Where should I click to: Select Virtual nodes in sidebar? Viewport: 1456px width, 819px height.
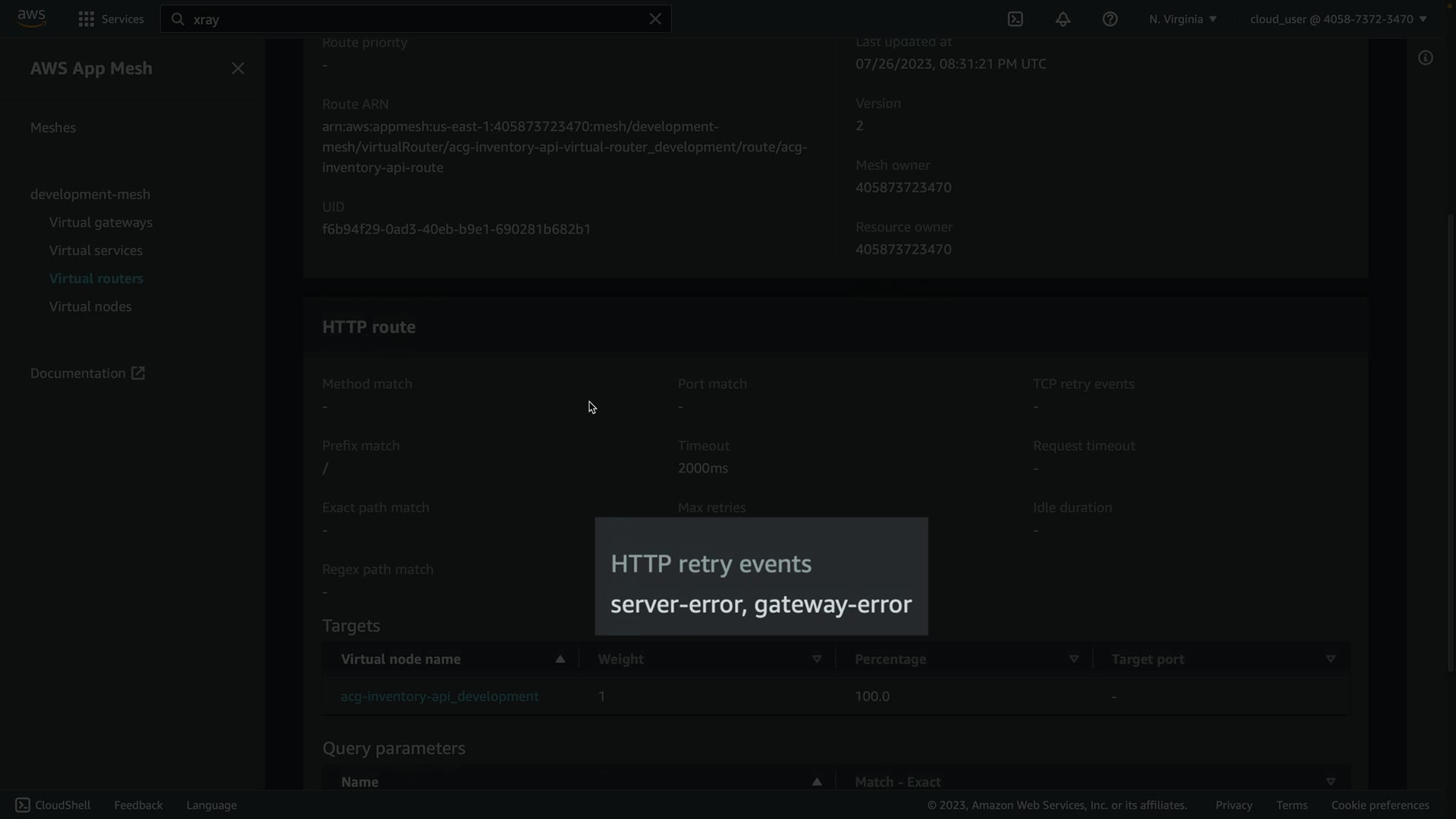(x=90, y=306)
